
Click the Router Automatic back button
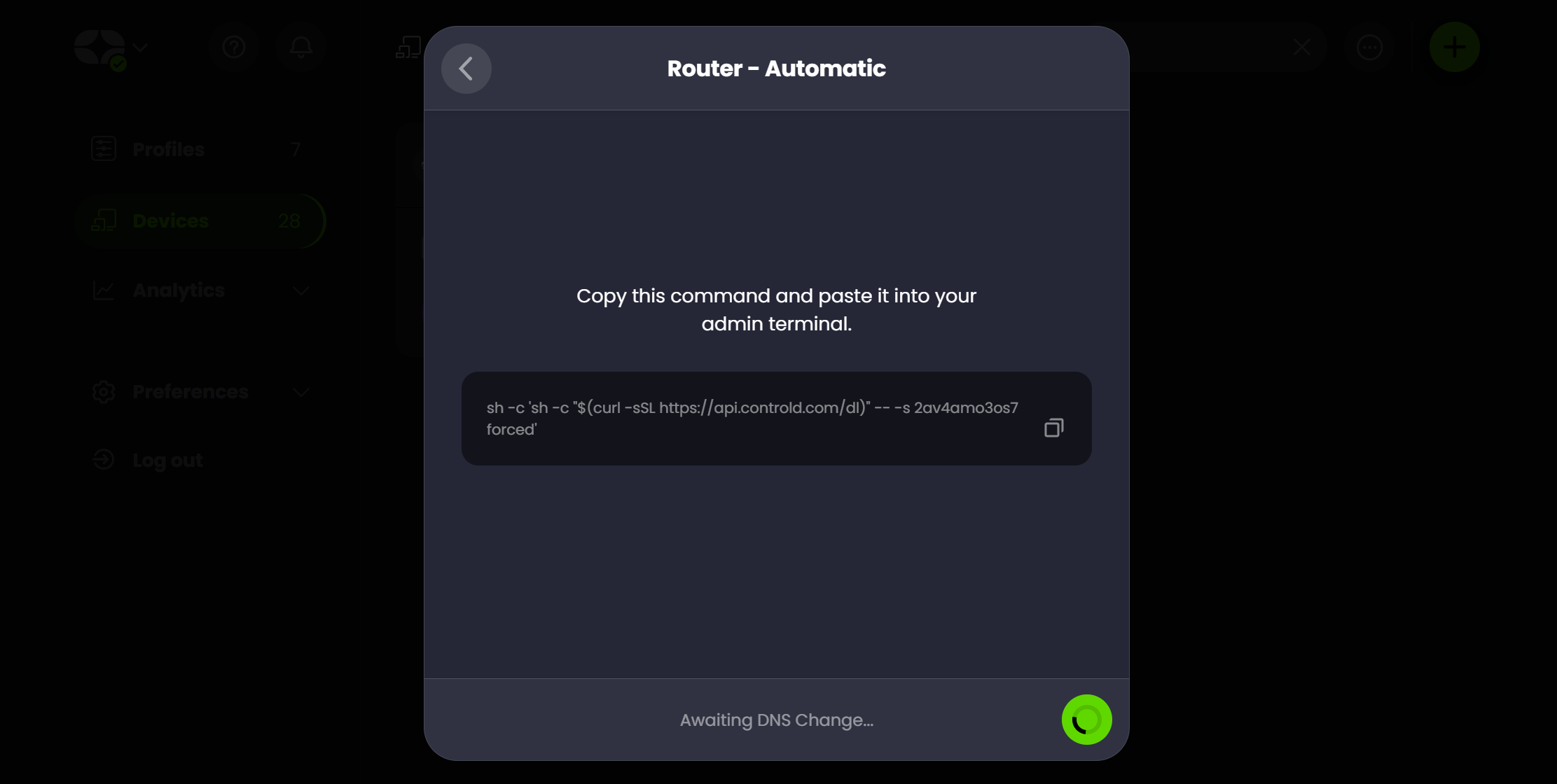click(465, 67)
